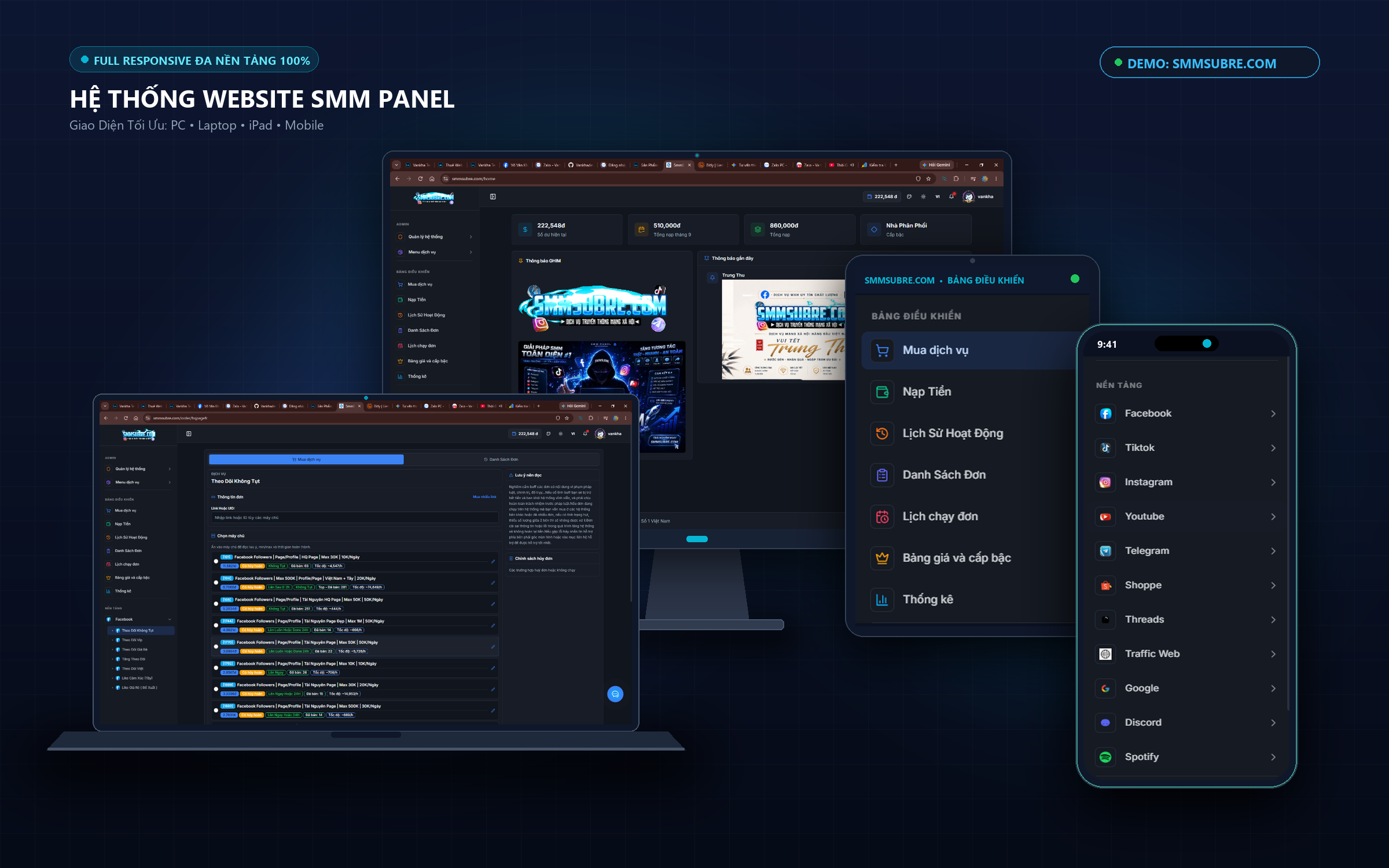Select server [1889] Max 30K radio button on laptop
The width and height of the screenshot is (1389, 868).
coord(216,689)
